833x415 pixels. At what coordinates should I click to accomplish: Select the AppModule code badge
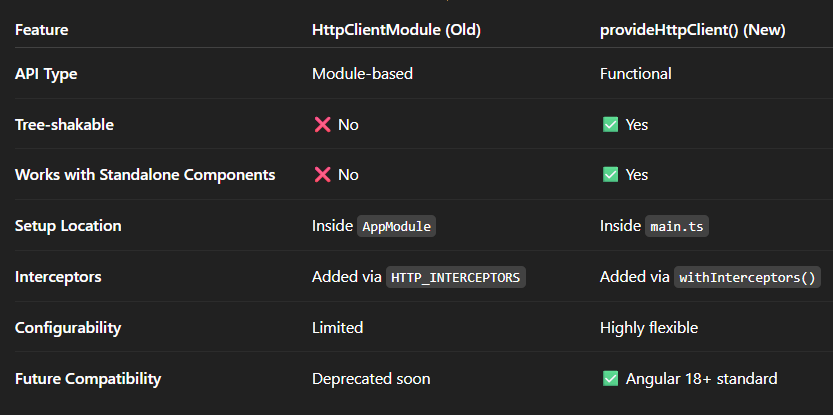(396, 226)
